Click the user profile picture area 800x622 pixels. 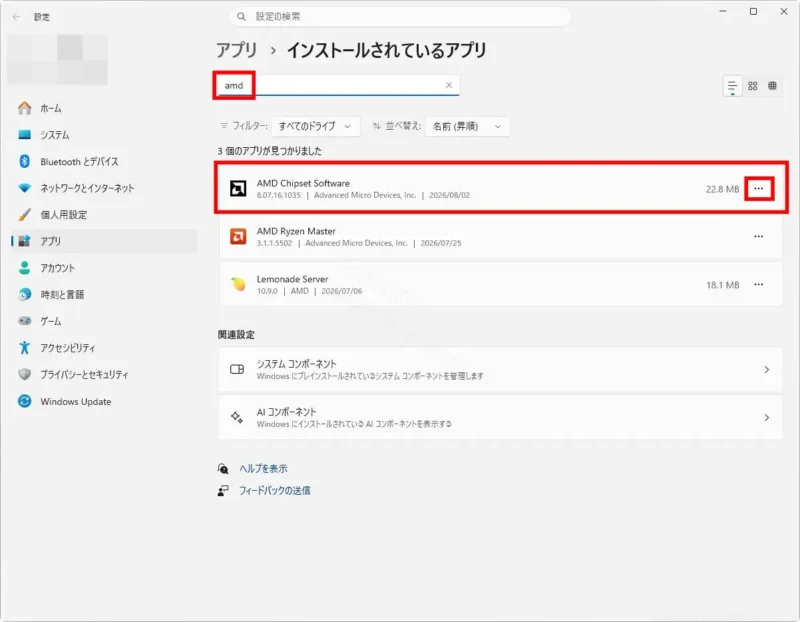pyautogui.click(x=58, y=60)
